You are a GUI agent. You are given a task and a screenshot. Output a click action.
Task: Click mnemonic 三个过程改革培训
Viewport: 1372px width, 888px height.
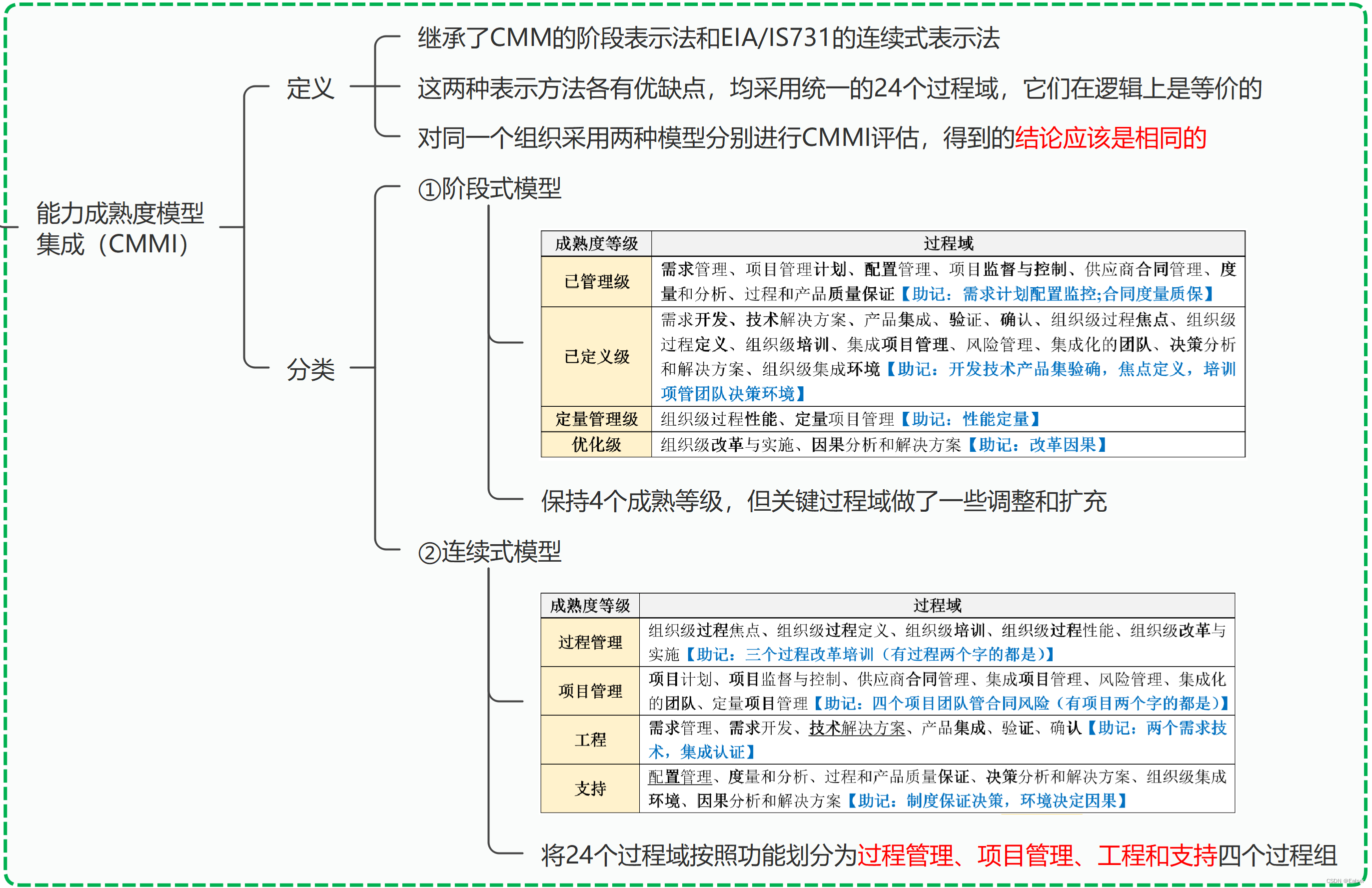(809, 655)
